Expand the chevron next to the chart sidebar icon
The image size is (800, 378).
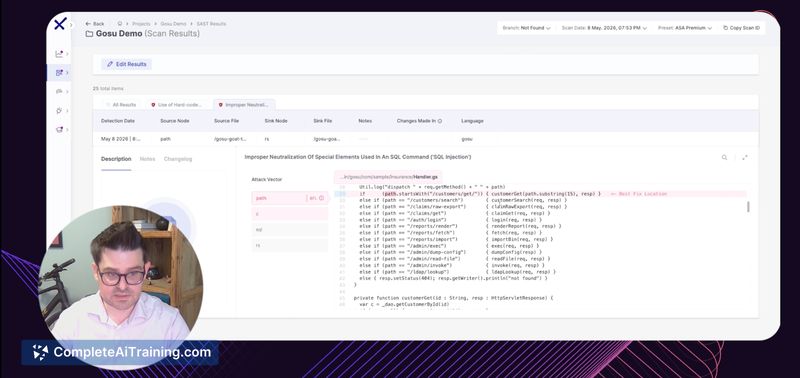(67, 54)
